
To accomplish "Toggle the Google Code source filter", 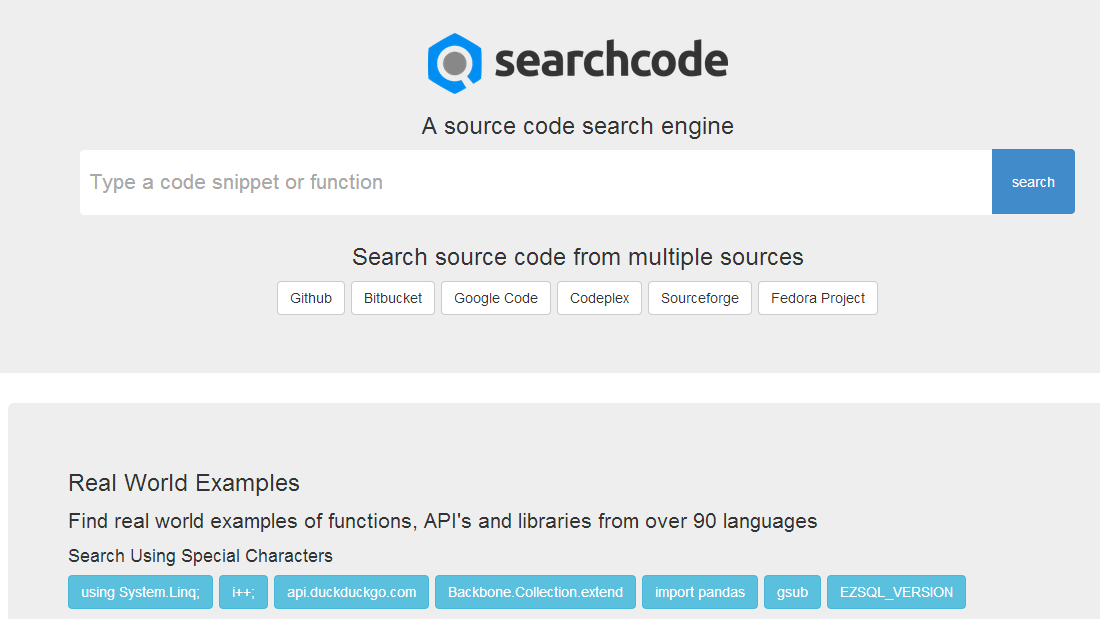I will pyautogui.click(x=496, y=298).
